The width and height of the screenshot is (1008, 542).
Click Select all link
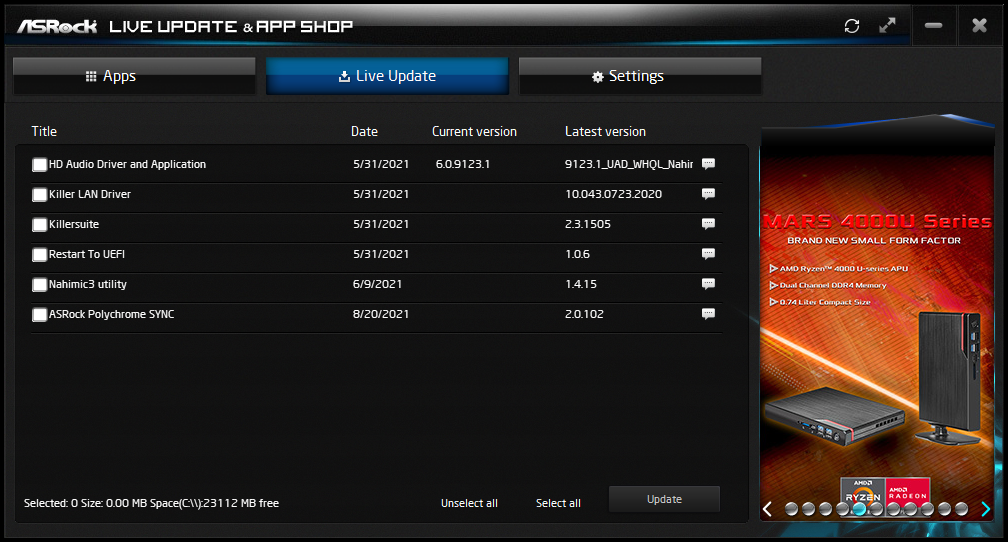558,503
